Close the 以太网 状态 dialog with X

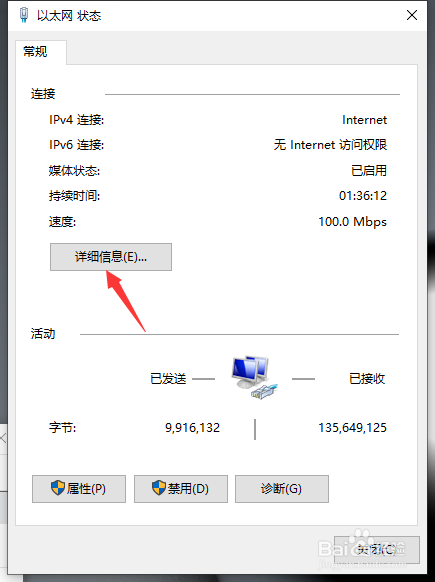[x=412, y=15]
